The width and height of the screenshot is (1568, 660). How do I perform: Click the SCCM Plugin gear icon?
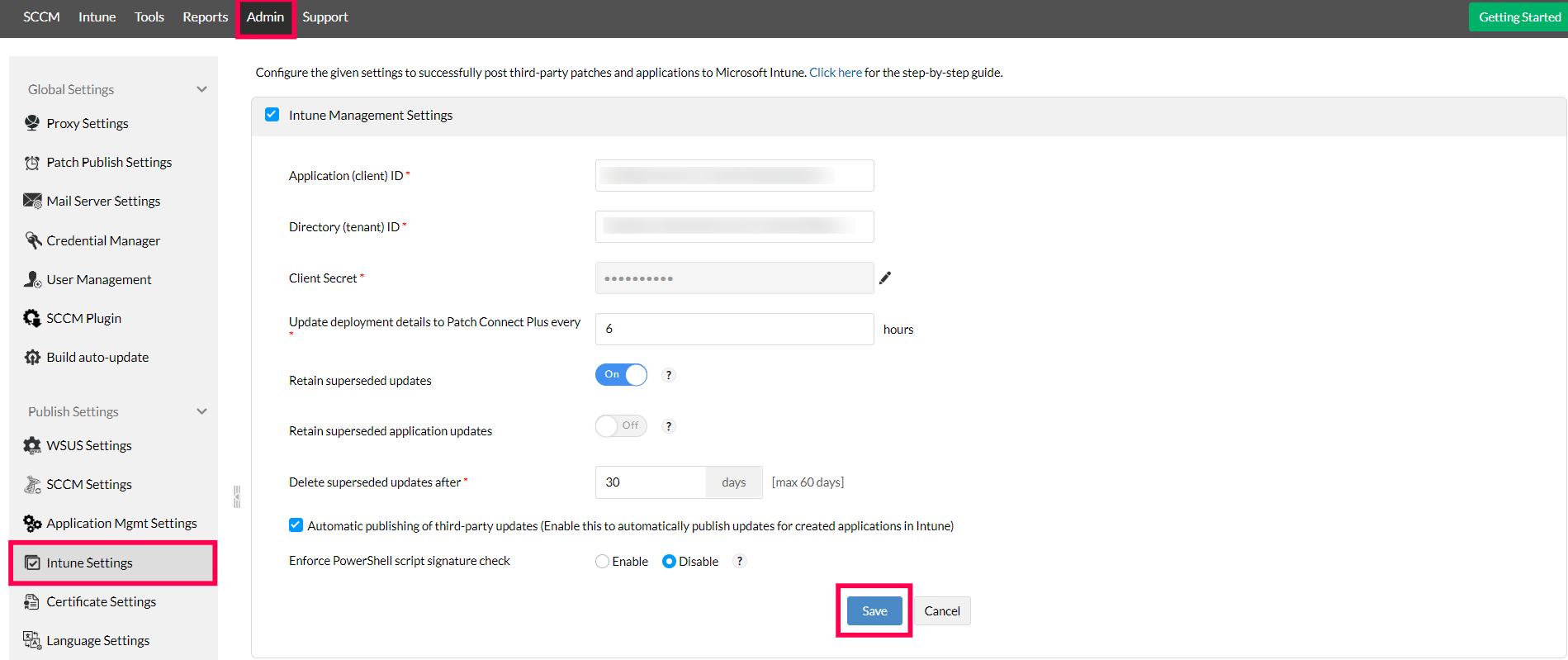(32, 318)
